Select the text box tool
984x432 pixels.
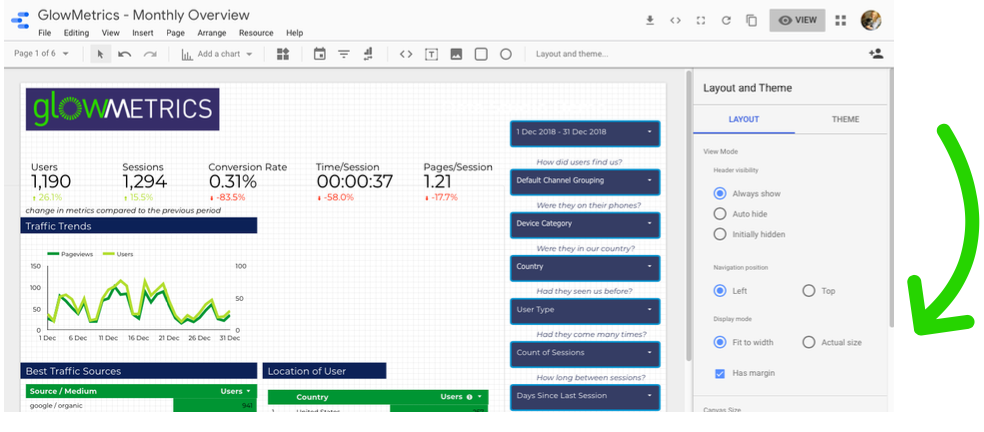pos(432,54)
